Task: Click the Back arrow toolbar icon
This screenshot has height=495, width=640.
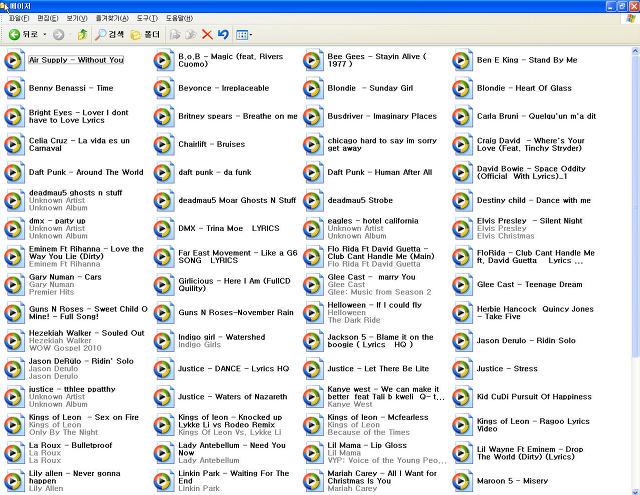Action: (14, 35)
